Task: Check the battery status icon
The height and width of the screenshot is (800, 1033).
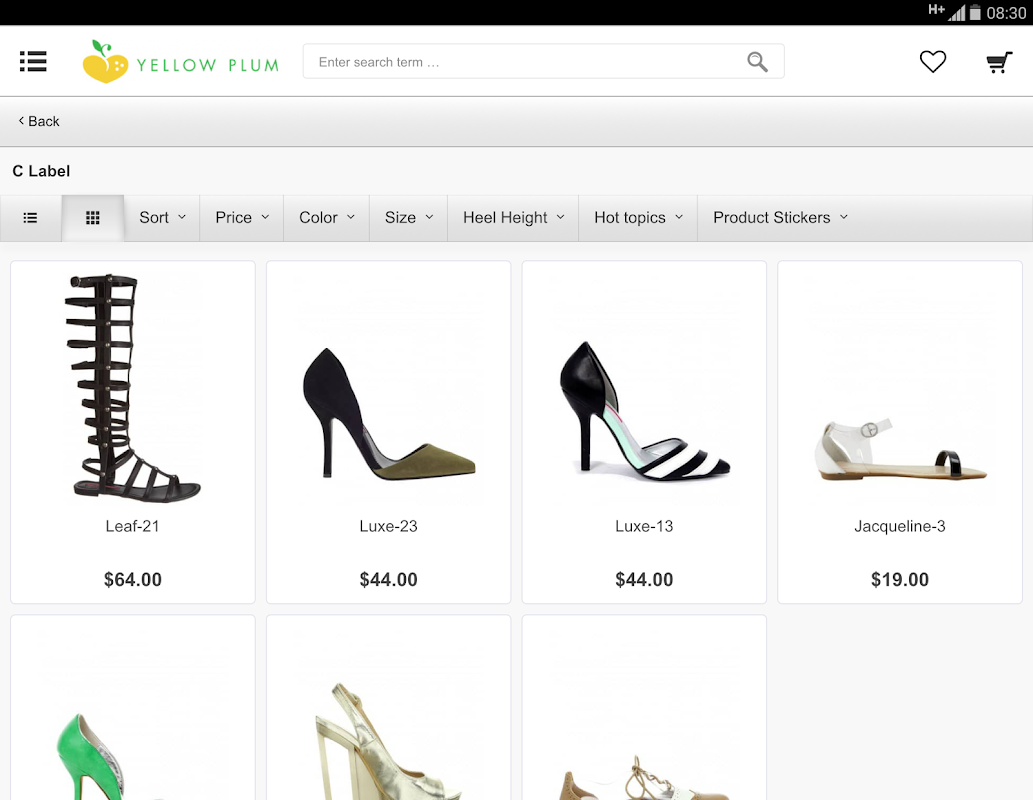Action: click(x=975, y=13)
